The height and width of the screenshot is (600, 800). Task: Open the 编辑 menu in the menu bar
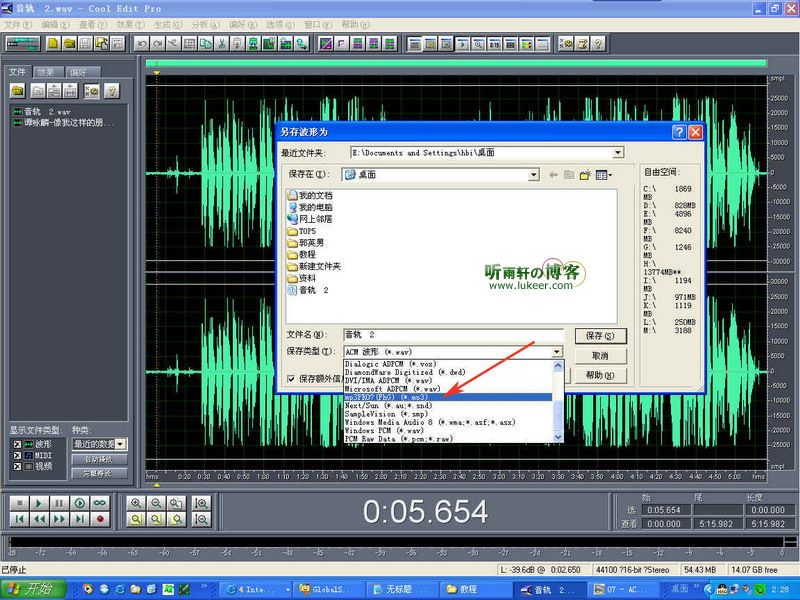55,24
